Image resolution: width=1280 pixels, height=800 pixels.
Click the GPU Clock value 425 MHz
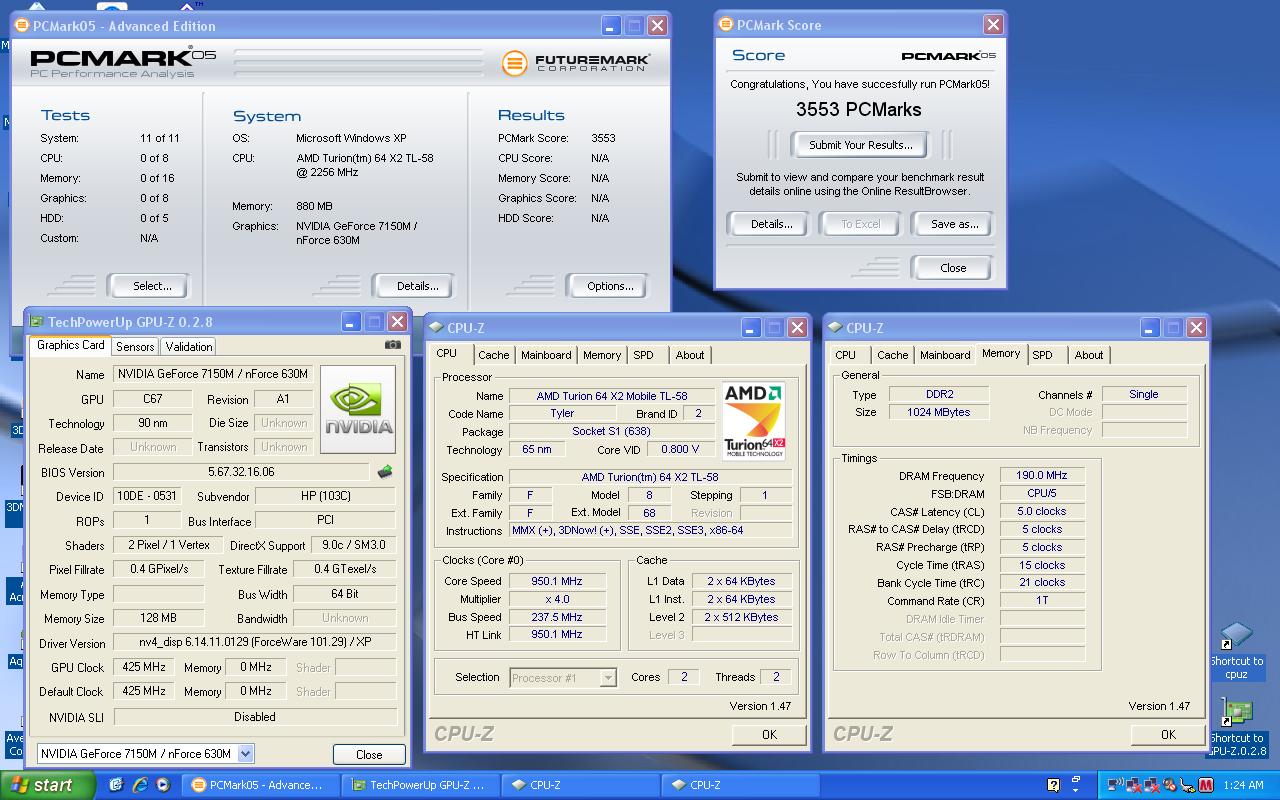coord(144,667)
